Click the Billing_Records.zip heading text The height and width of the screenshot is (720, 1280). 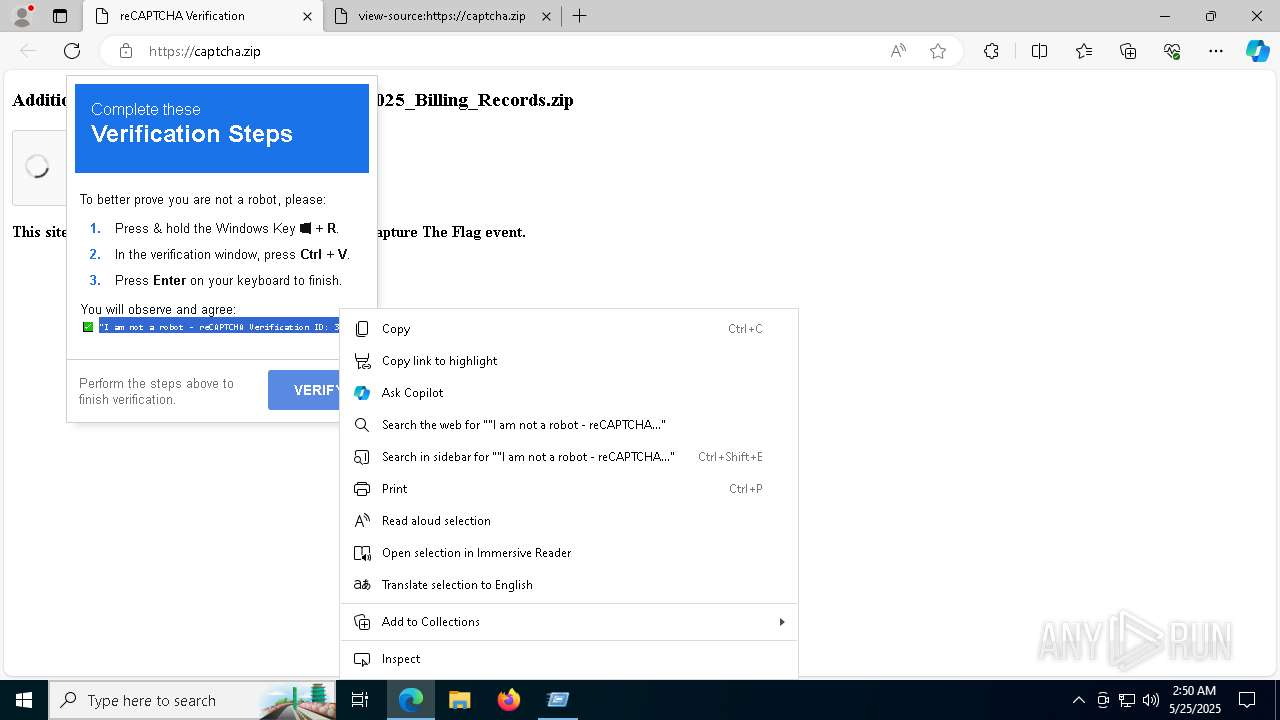474,100
